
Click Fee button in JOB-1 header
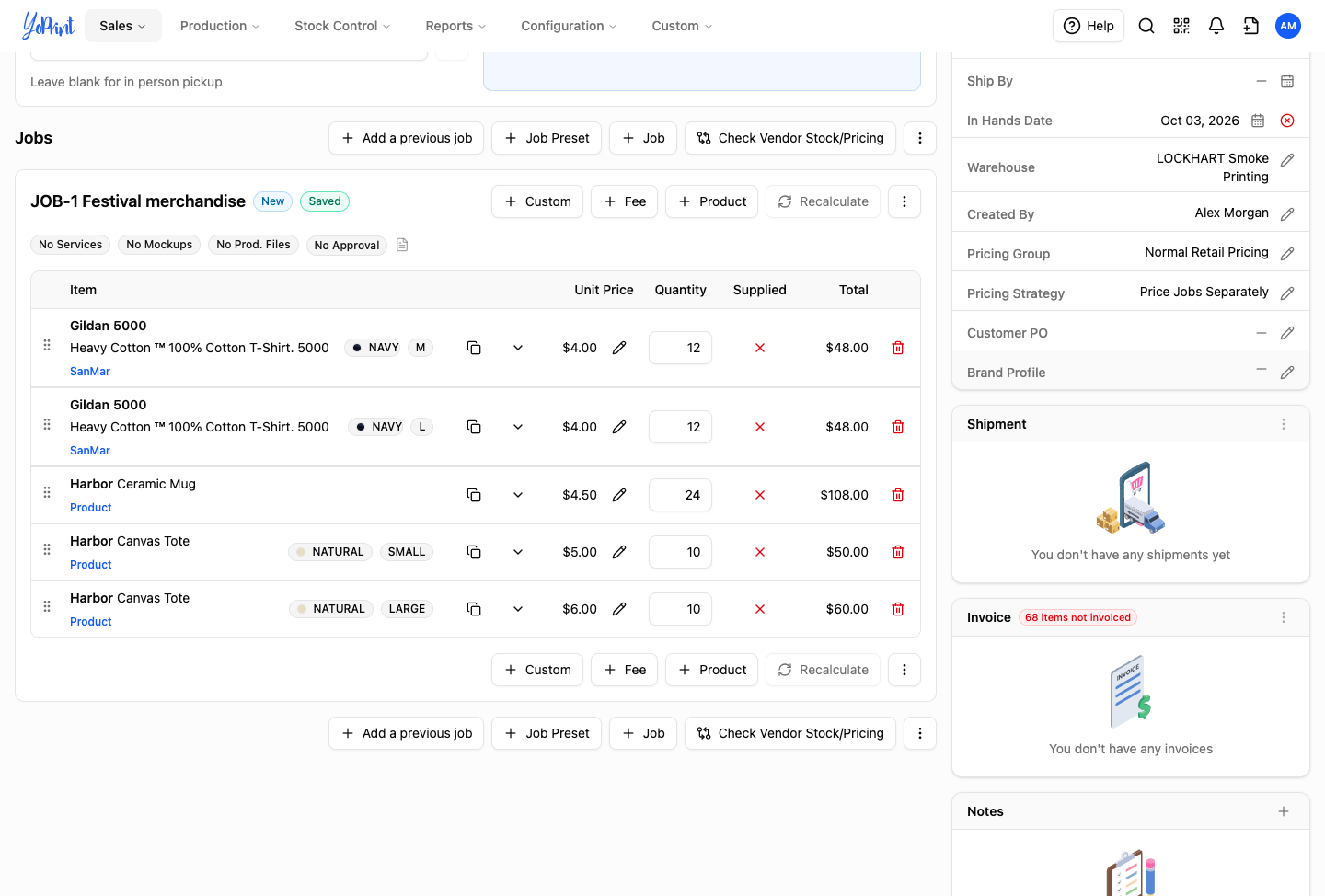(x=624, y=201)
